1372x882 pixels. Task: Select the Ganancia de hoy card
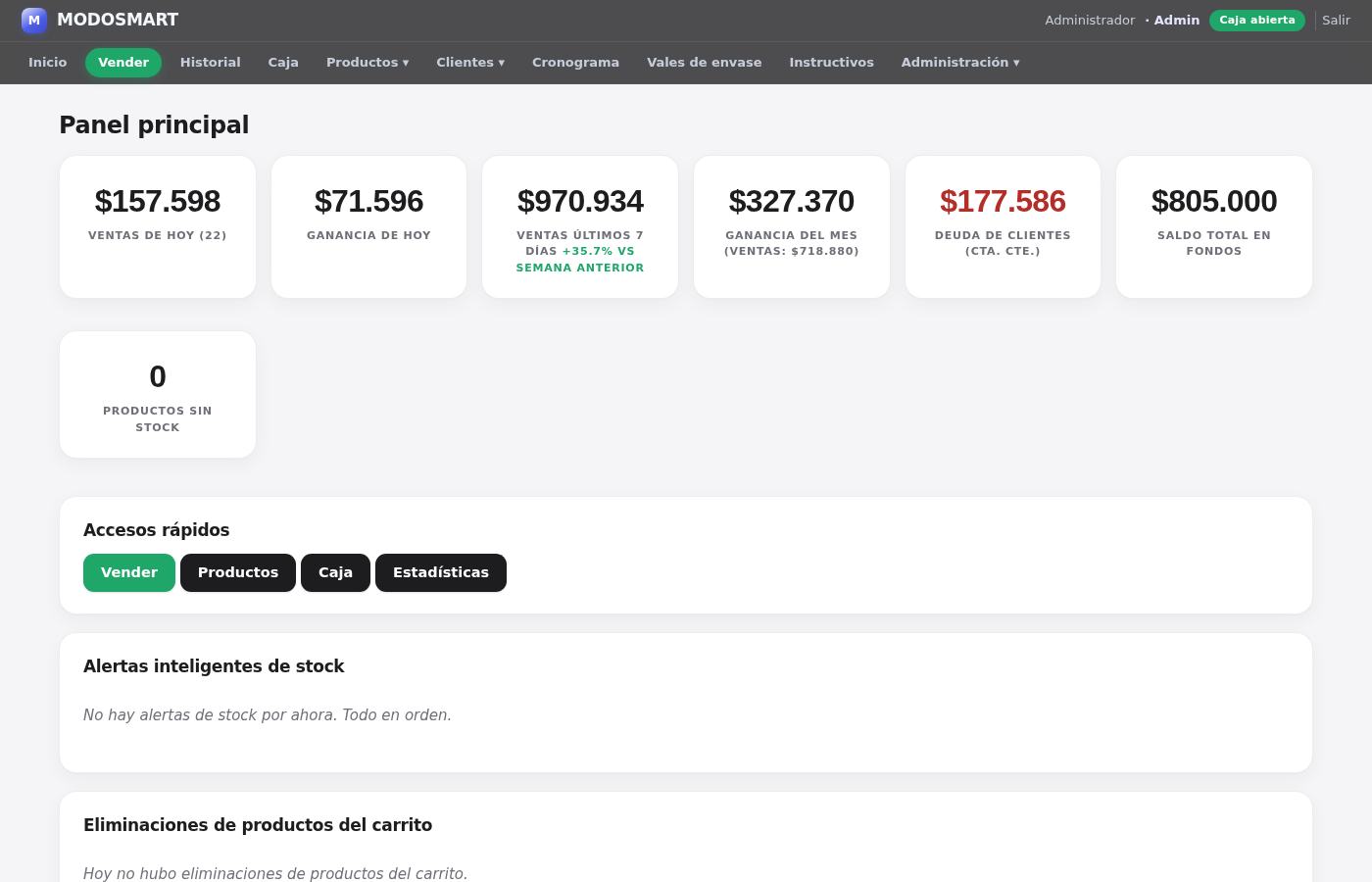coord(369,227)
